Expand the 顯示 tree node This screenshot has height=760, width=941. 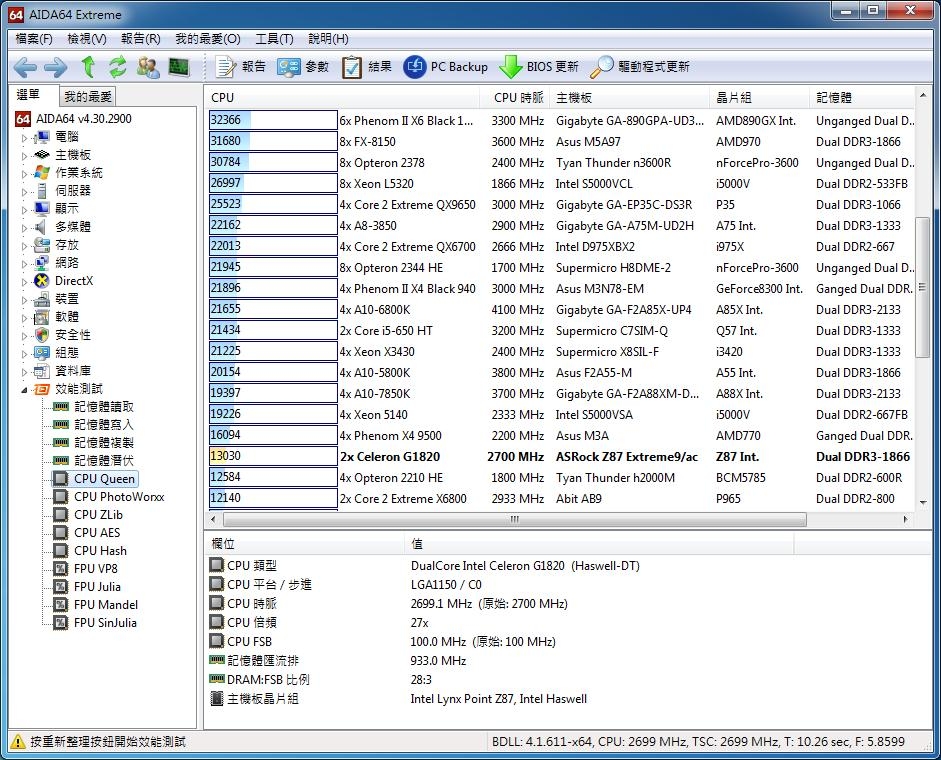tap(25, 210)
